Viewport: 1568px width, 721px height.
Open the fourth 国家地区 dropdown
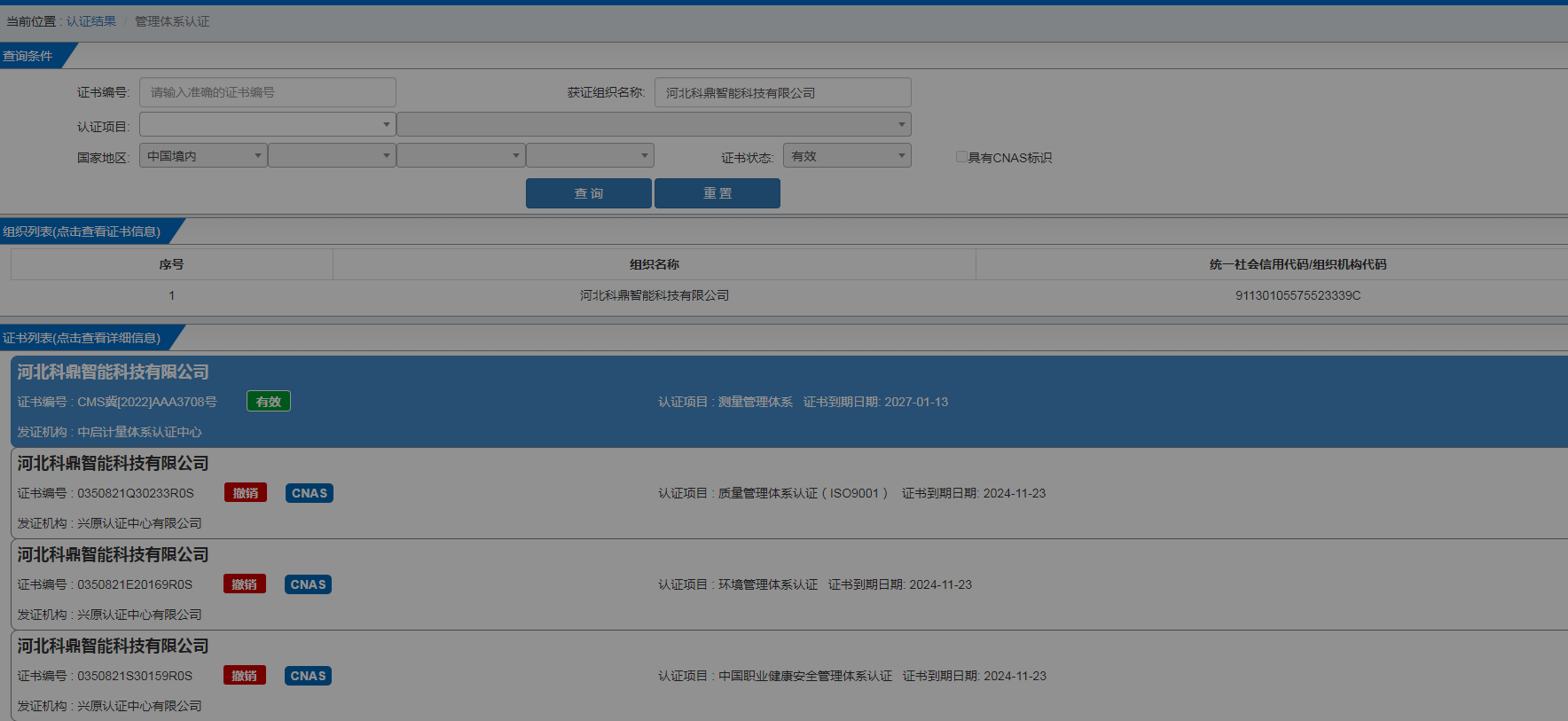(x=591, y=155)
